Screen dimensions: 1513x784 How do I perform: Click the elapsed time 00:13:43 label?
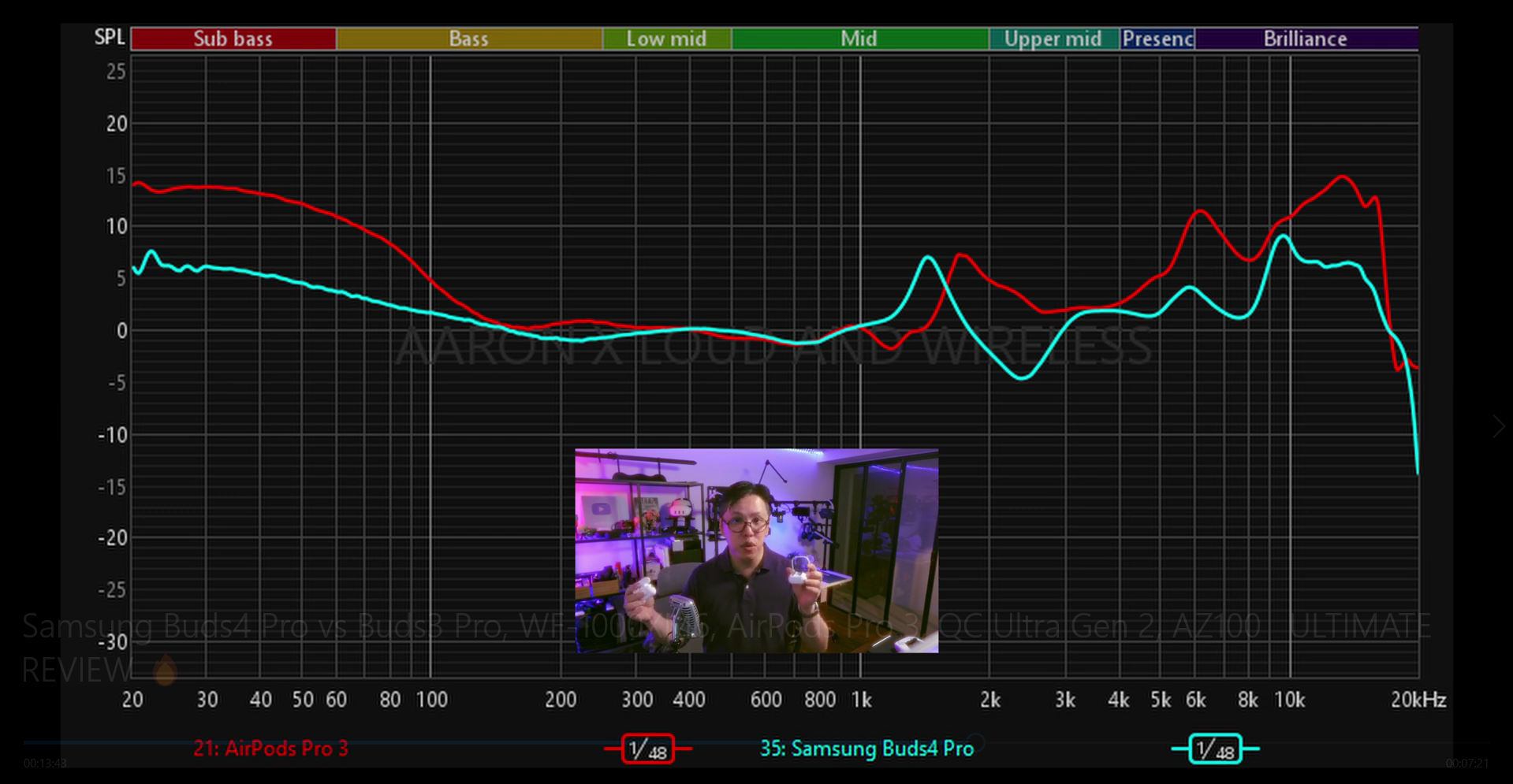tap(45, 764)
